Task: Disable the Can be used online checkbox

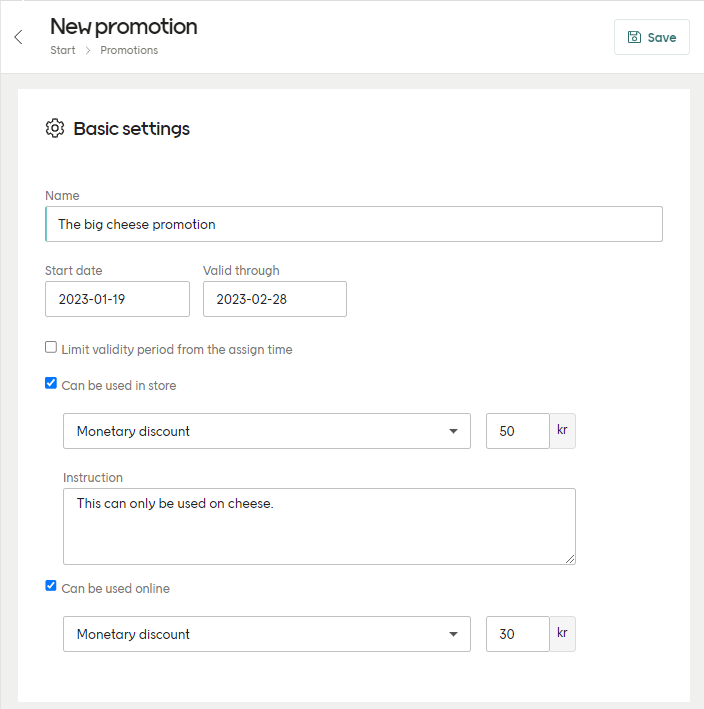Action: click(51, 586)
